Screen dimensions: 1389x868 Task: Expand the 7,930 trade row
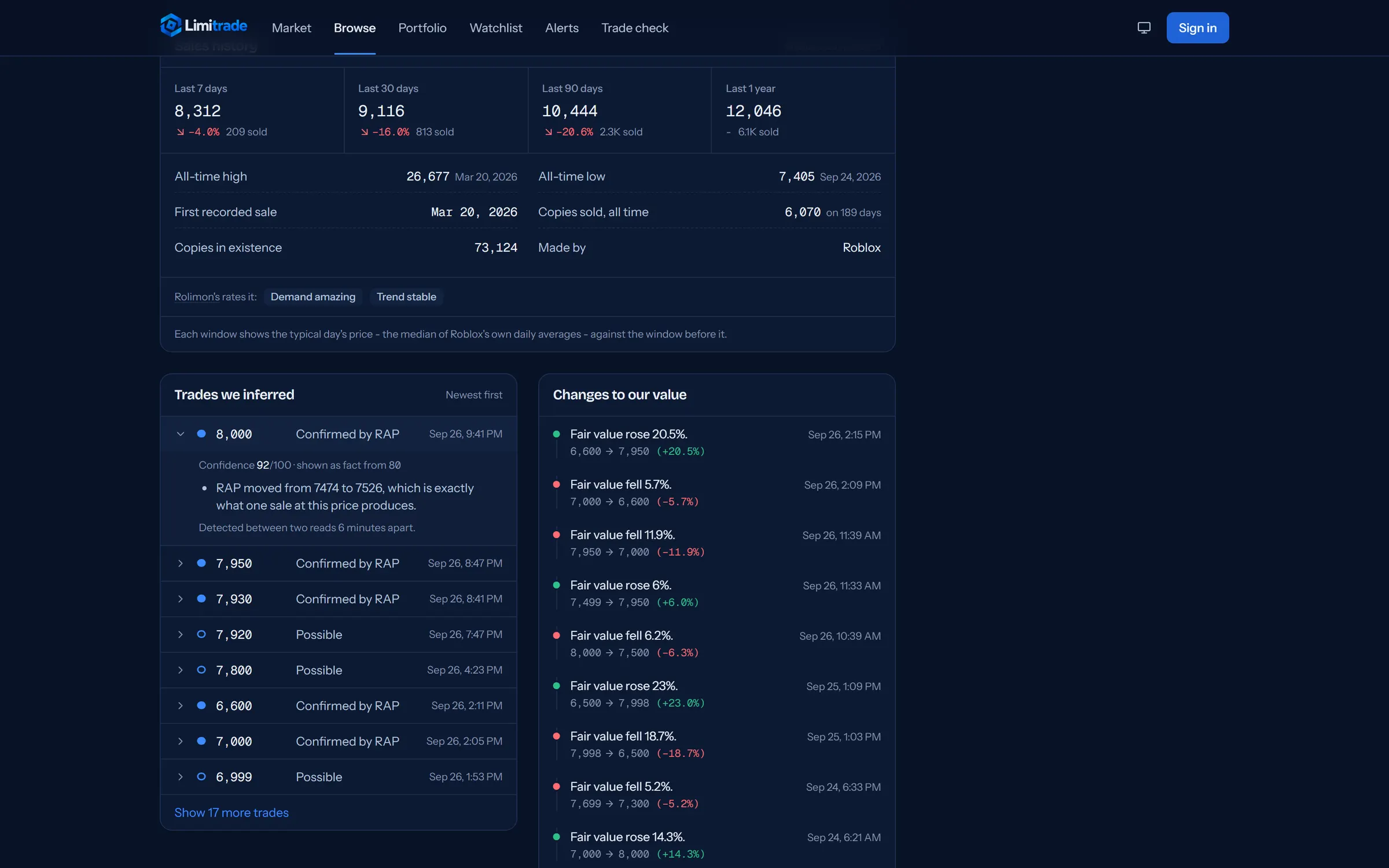[339, 599]
